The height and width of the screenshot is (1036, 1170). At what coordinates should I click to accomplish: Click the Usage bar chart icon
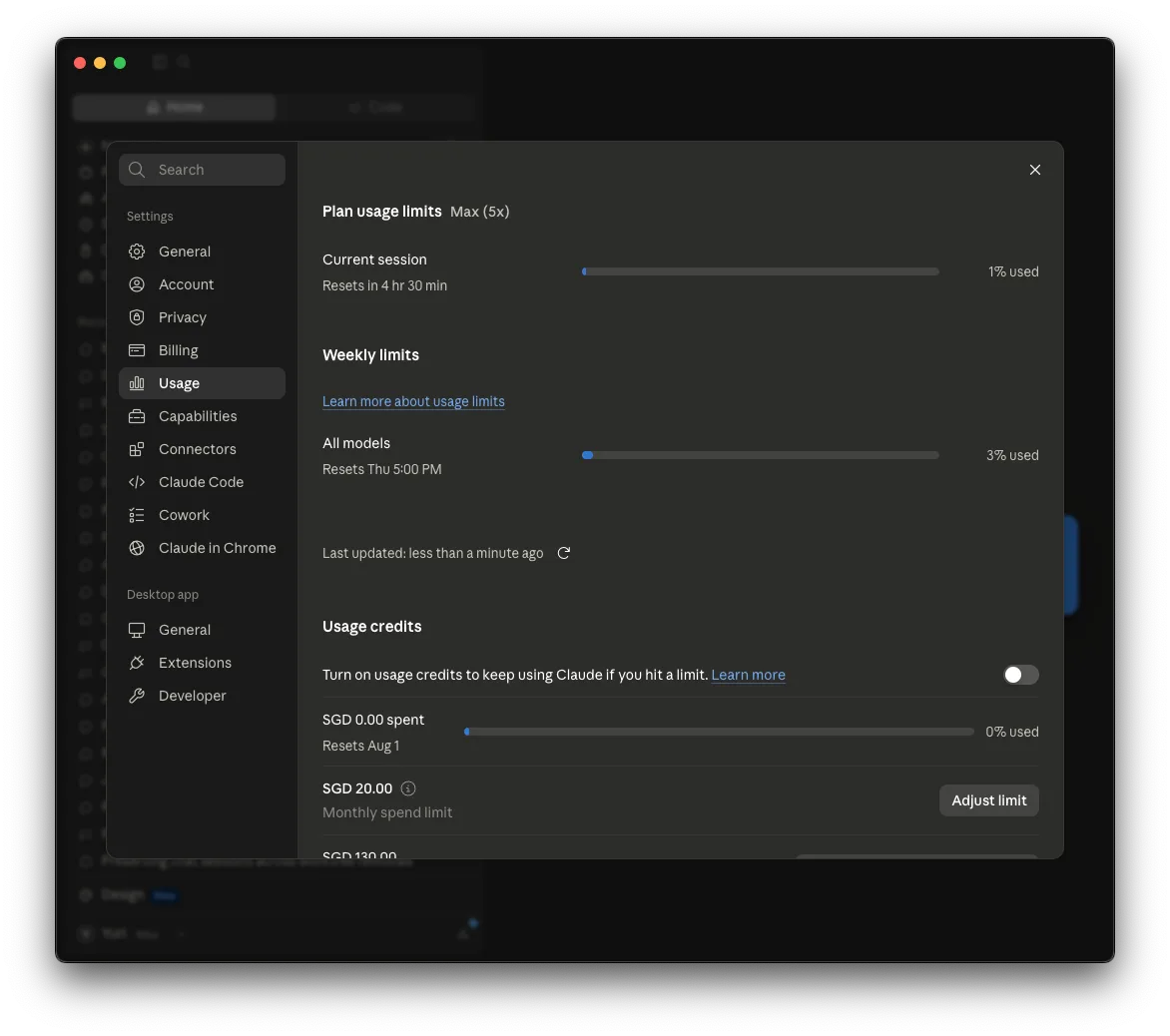pos(137,382)
